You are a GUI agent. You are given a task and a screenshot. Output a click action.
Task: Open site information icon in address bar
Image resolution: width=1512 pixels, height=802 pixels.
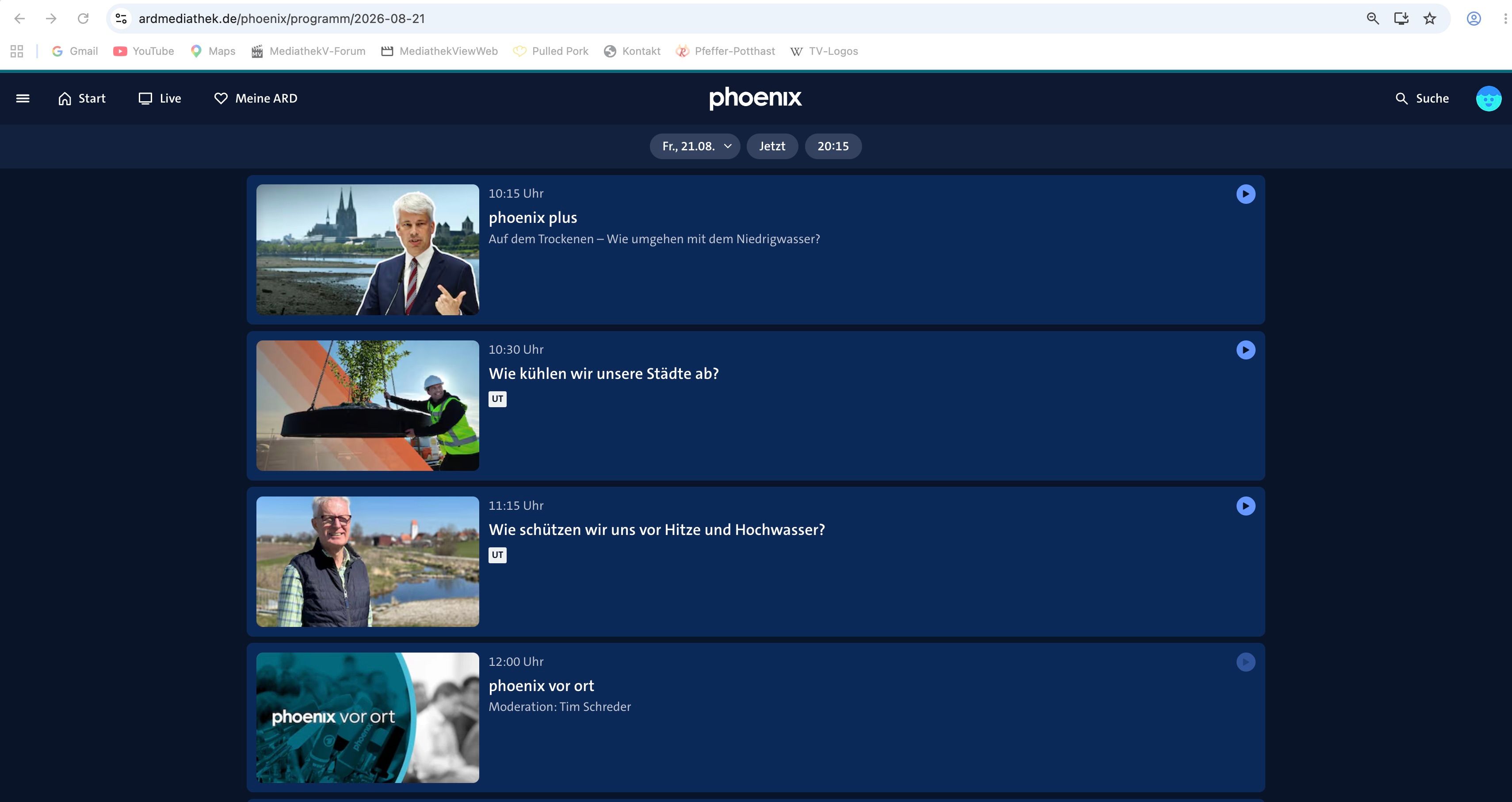coord(121,19)
